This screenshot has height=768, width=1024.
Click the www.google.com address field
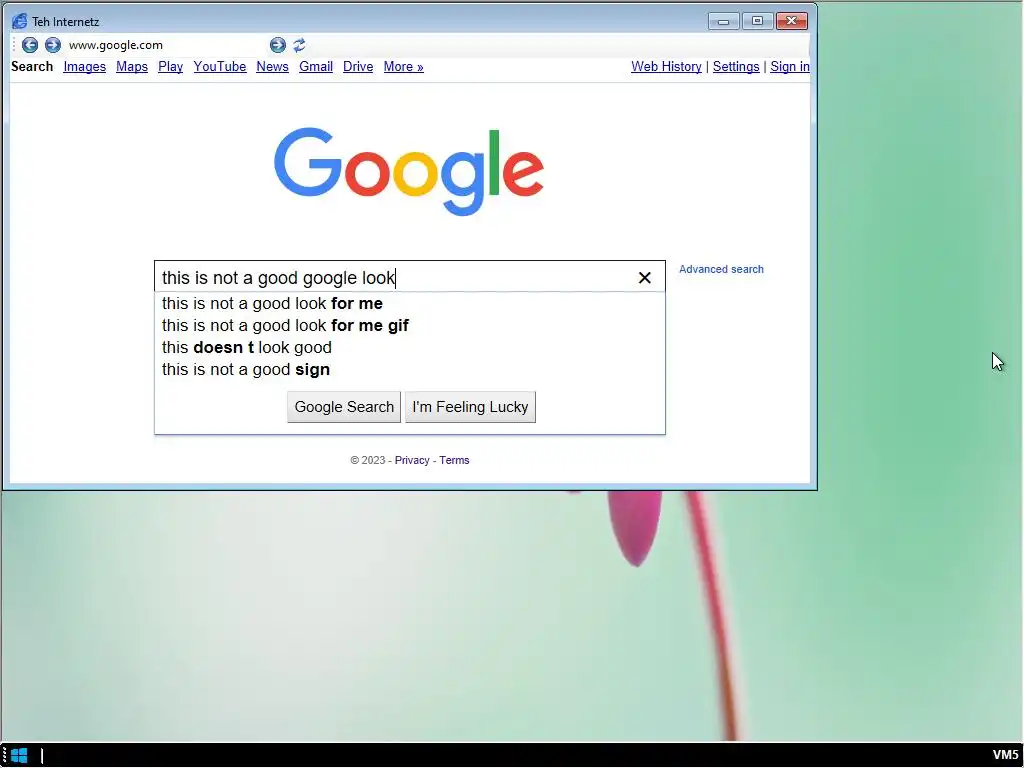[167, 44]
